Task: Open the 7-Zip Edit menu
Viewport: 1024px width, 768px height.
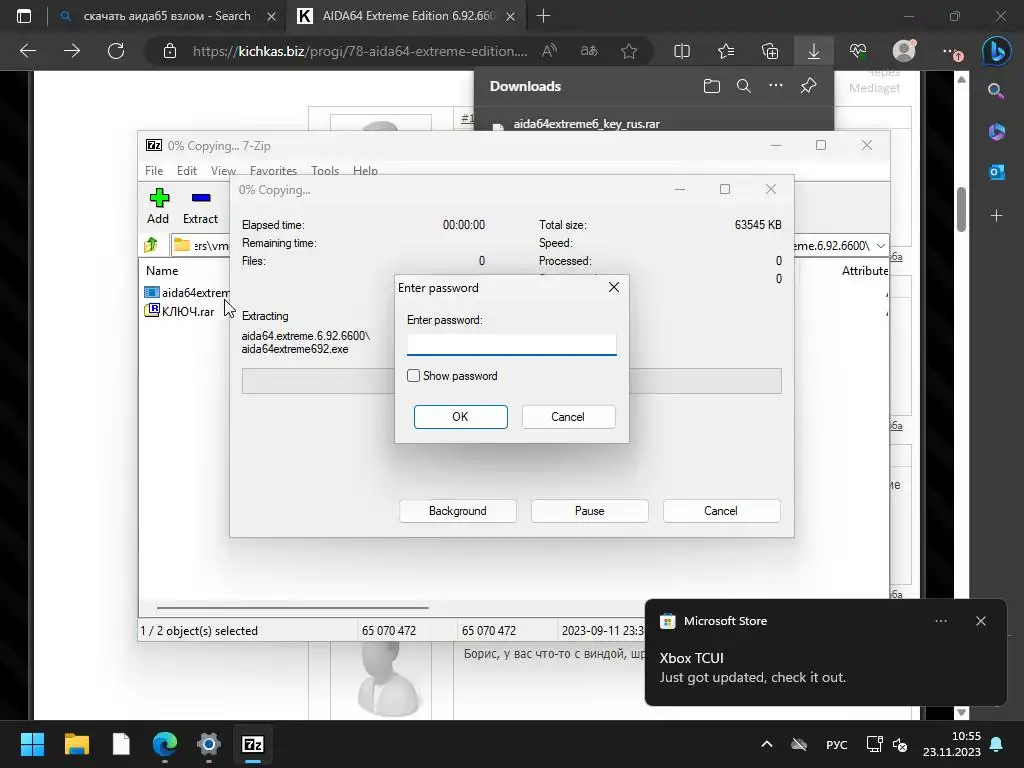Action: (187, 170)
